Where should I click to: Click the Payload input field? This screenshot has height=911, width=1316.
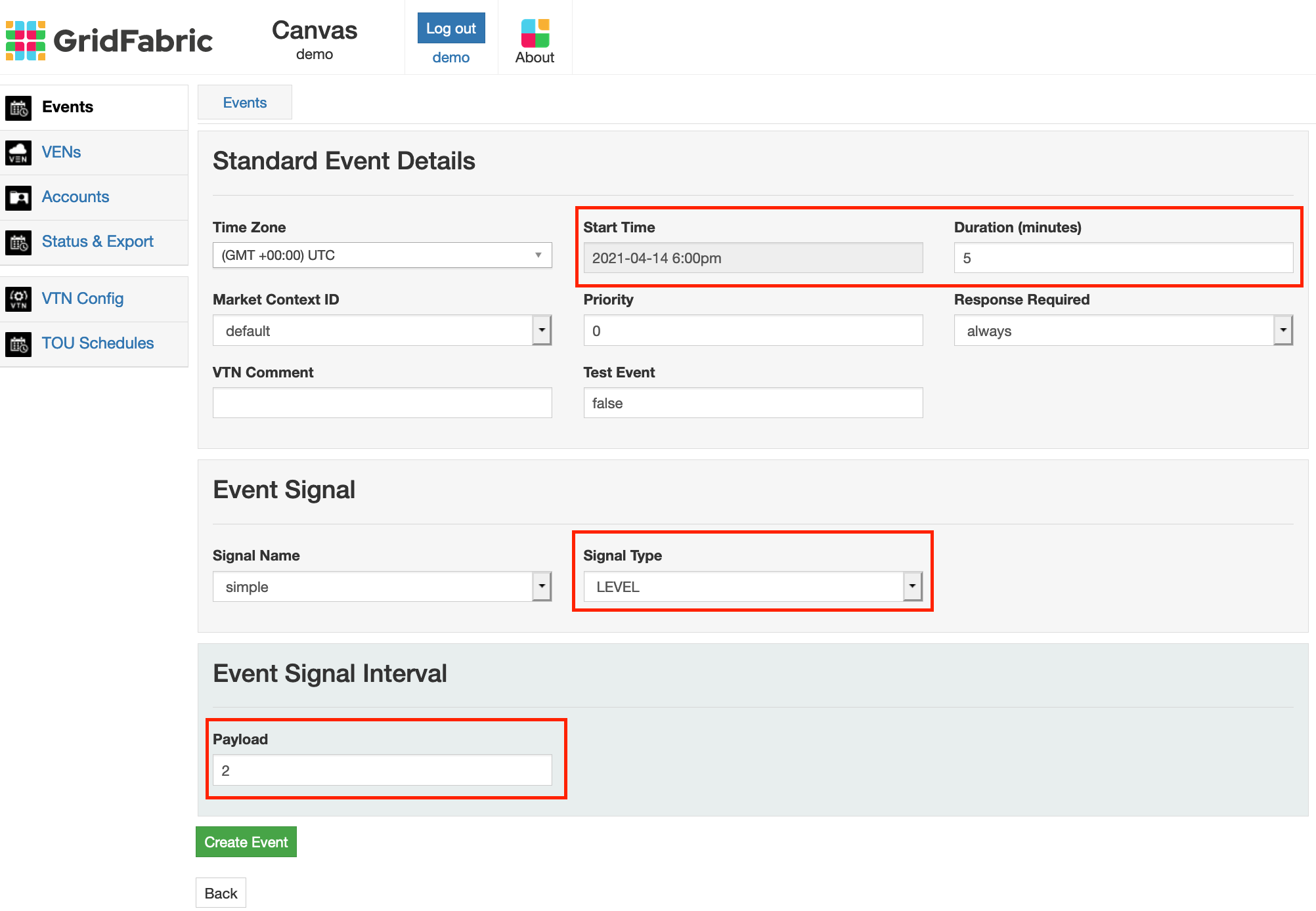(382, 771)
